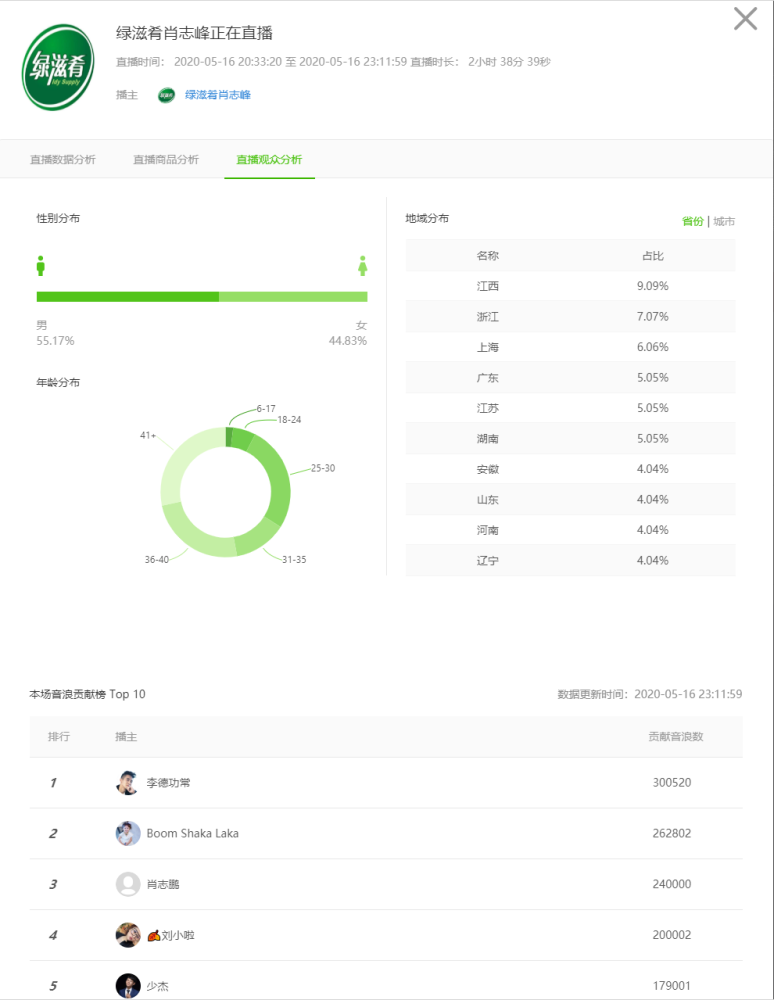Click the 200002 contribution value
774x1000 pixels.
tap(671, 935)
